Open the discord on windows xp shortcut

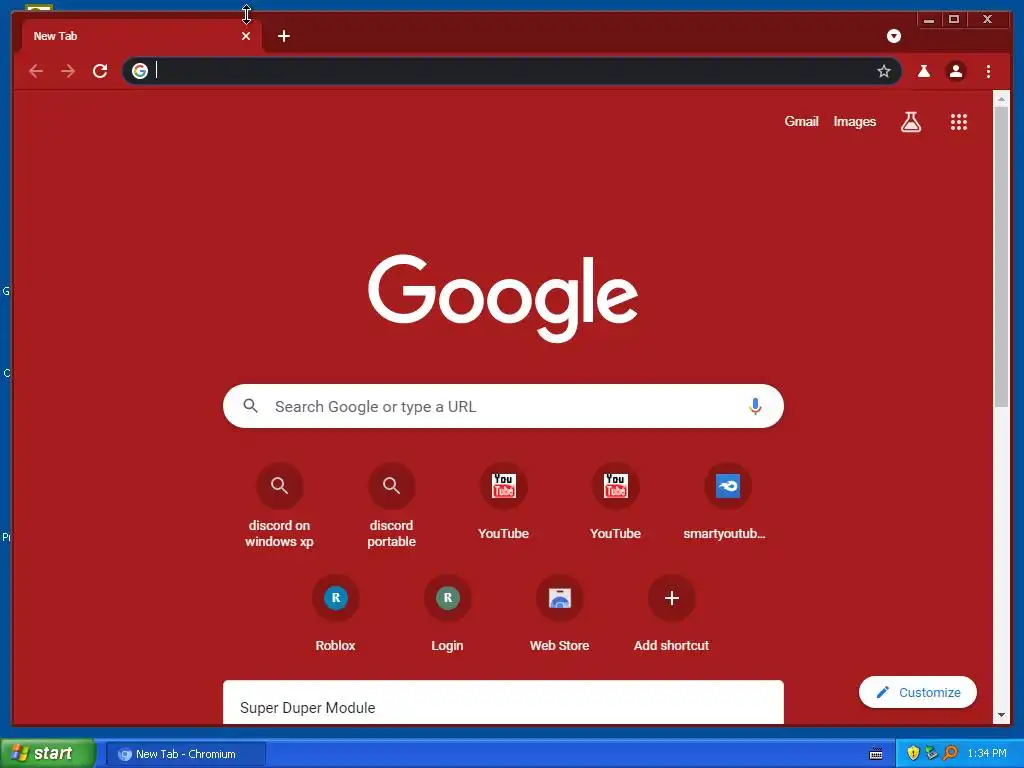click(280, 506)
